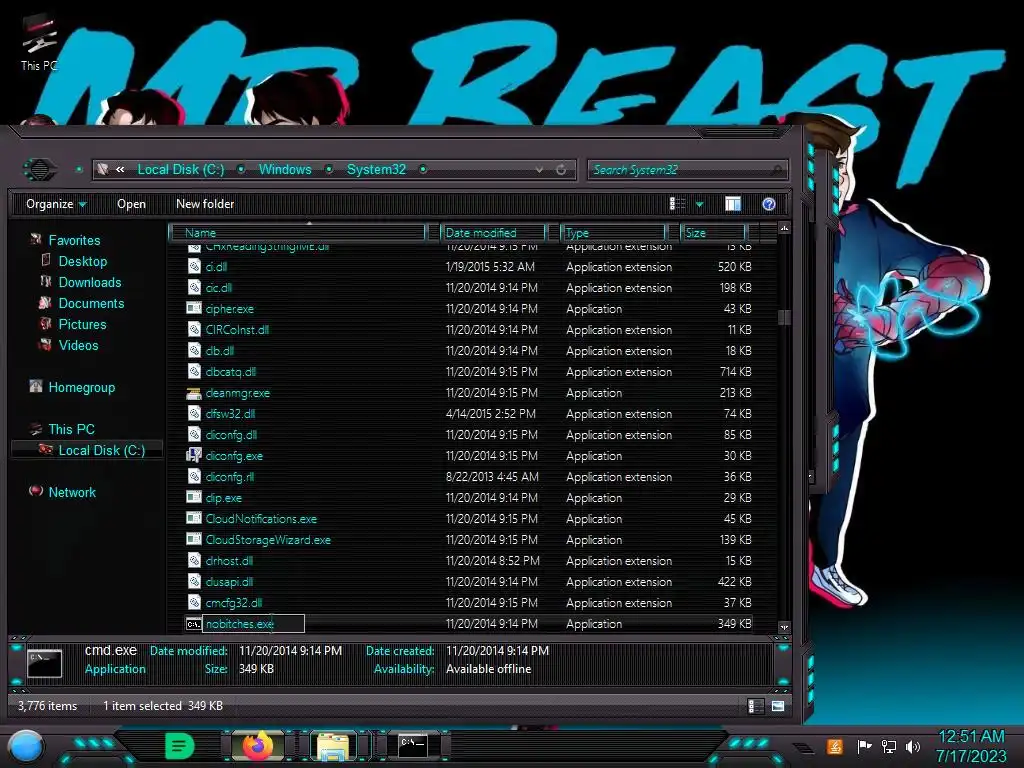Image resolution: width=1024 pixels, height=768 pixels.
Task: Open the network tray icon
Action: [x=889, y=746]
